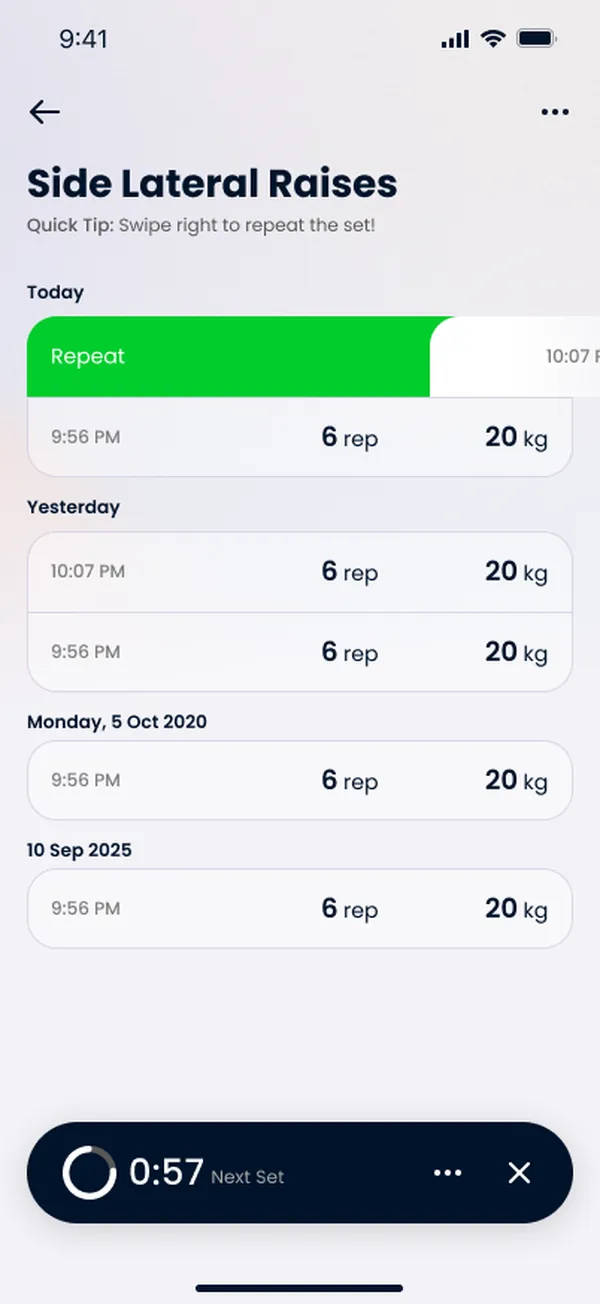Tap the back arrow icon

(45, 112)
